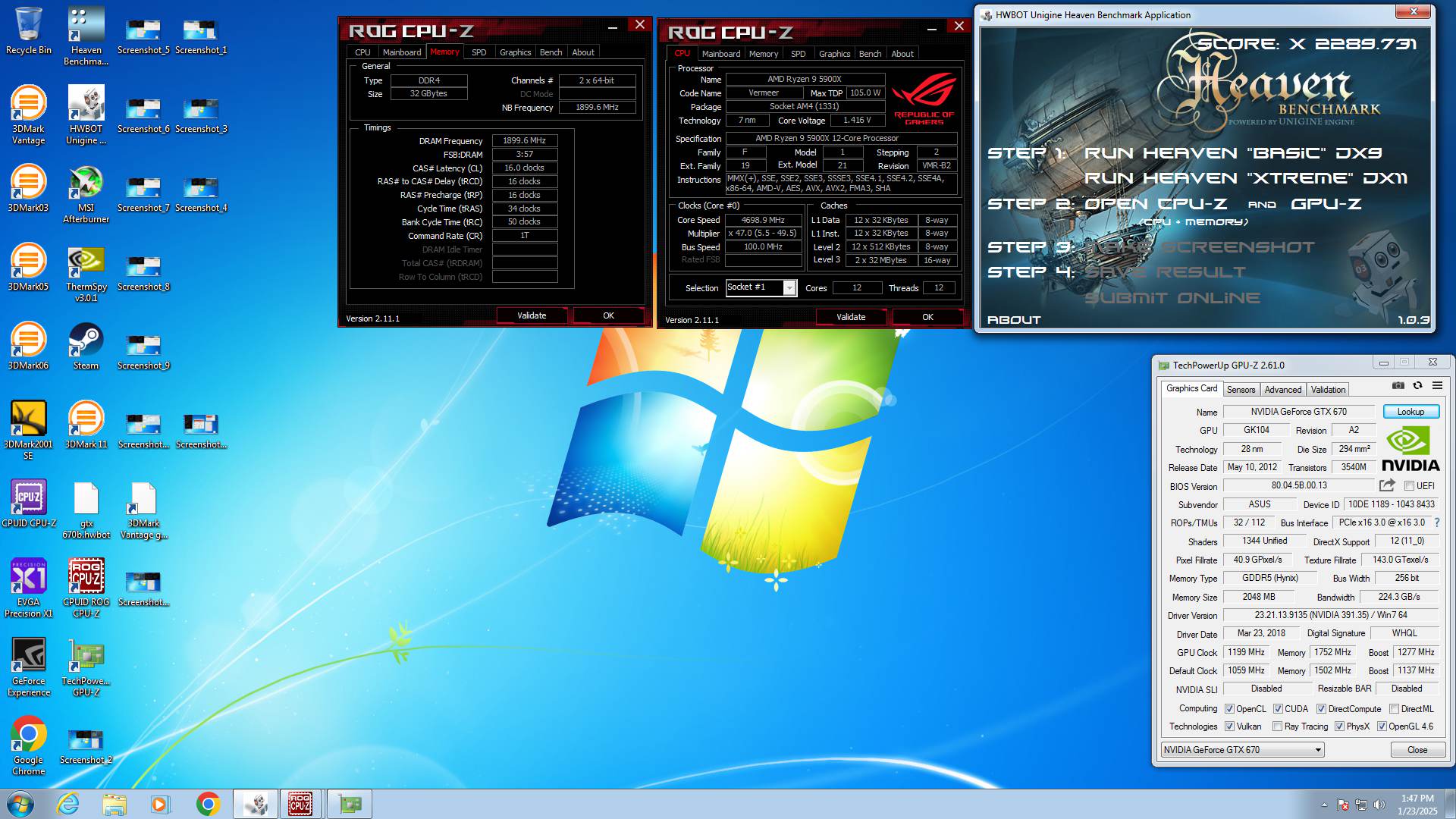Open the Recycle Bin desktop icon
This screenshot has height=819, width=1456.
click(x=29, y=30)
